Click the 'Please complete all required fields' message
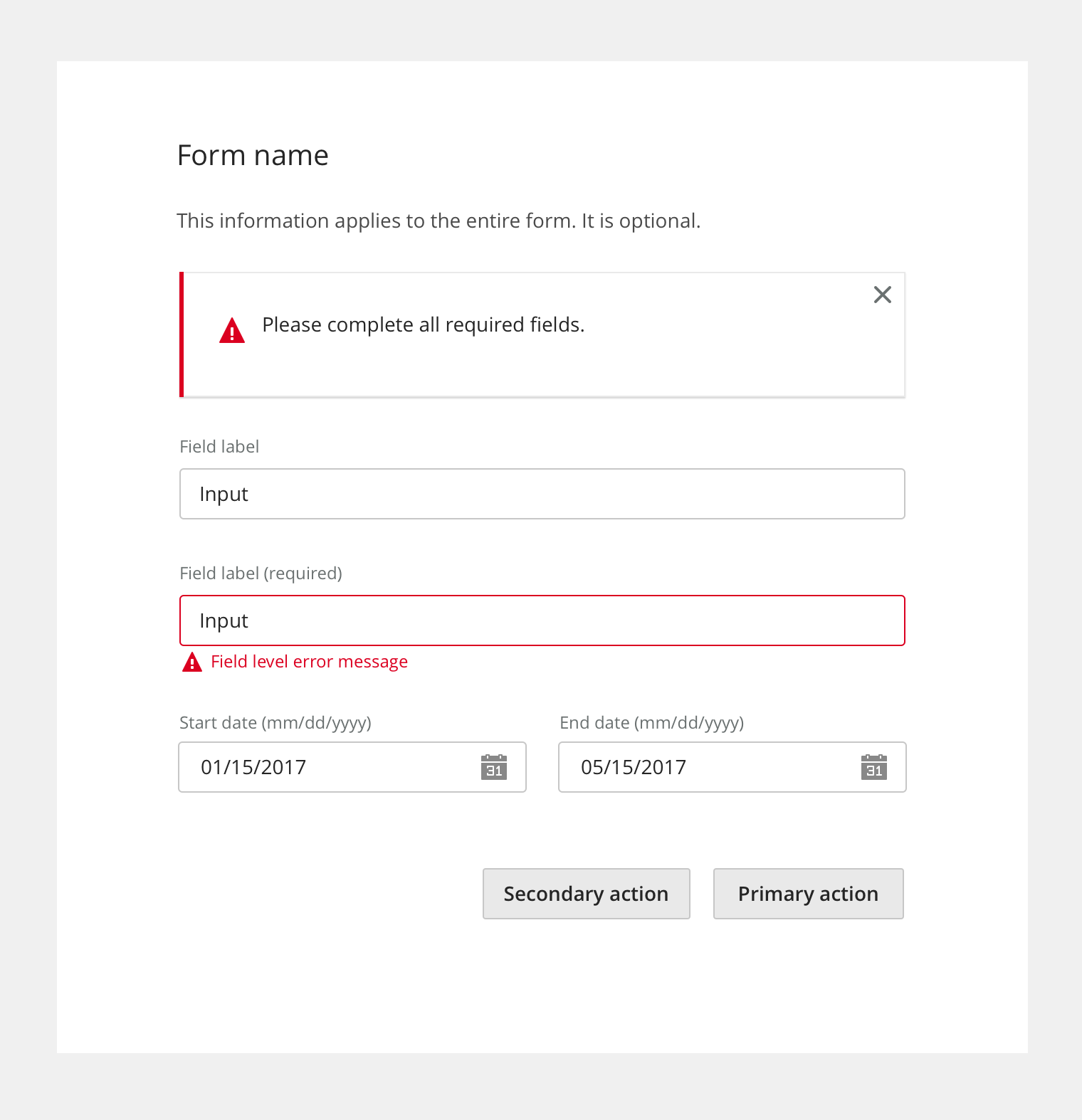Image resolution: width=1082 pixels, height=1120 pixels. pos(423,325)
